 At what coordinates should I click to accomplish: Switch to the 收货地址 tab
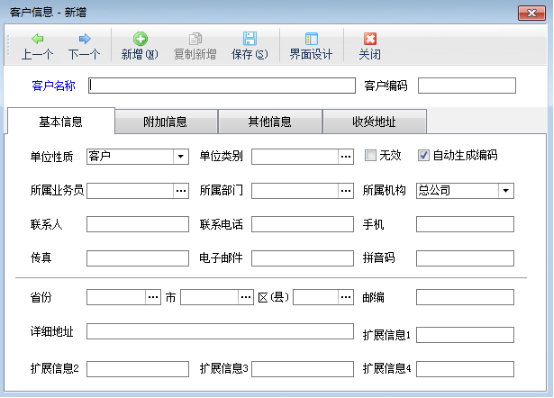pos(374,122)
